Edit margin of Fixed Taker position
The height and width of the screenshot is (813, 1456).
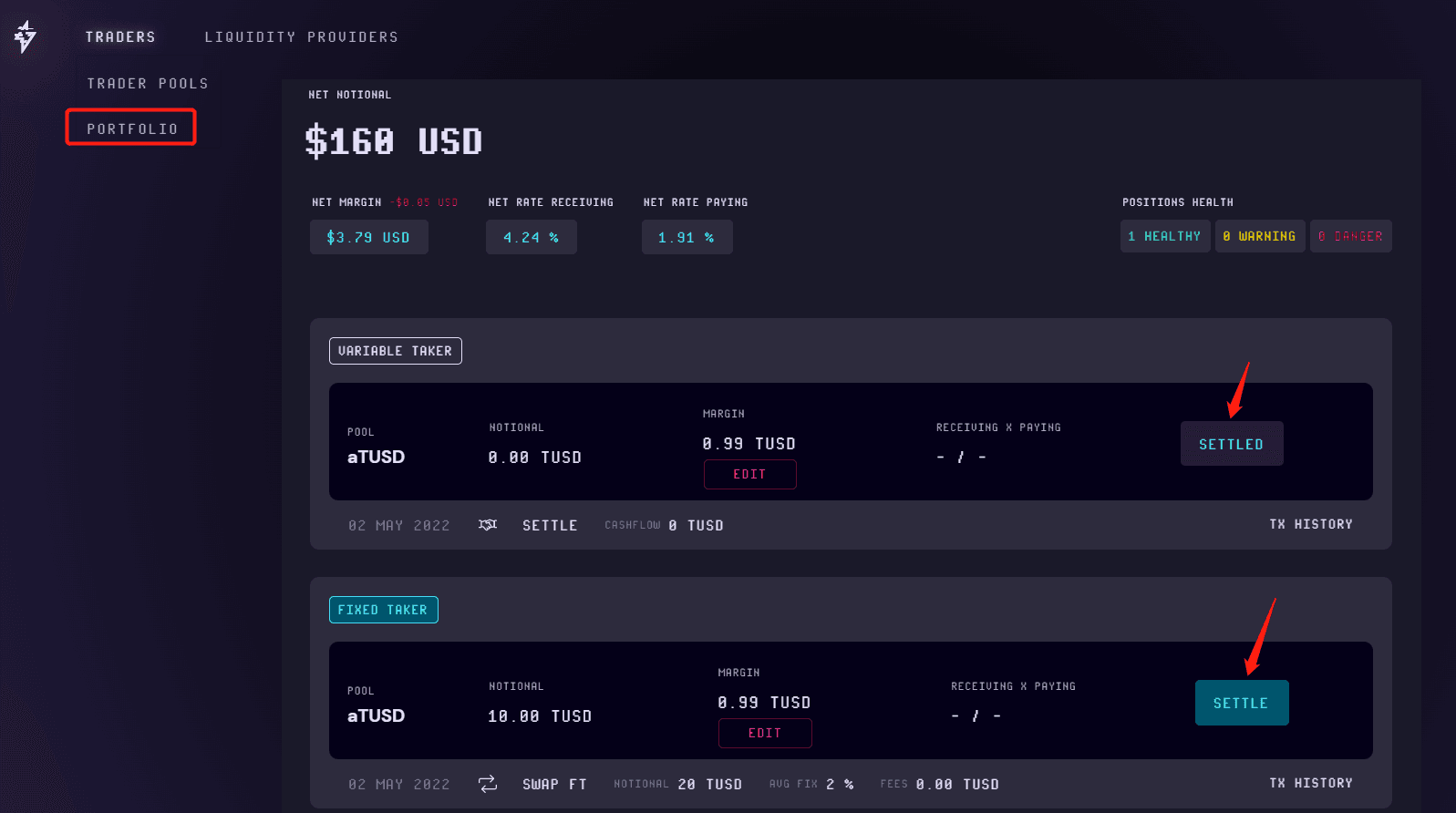(x=765, y=734)
